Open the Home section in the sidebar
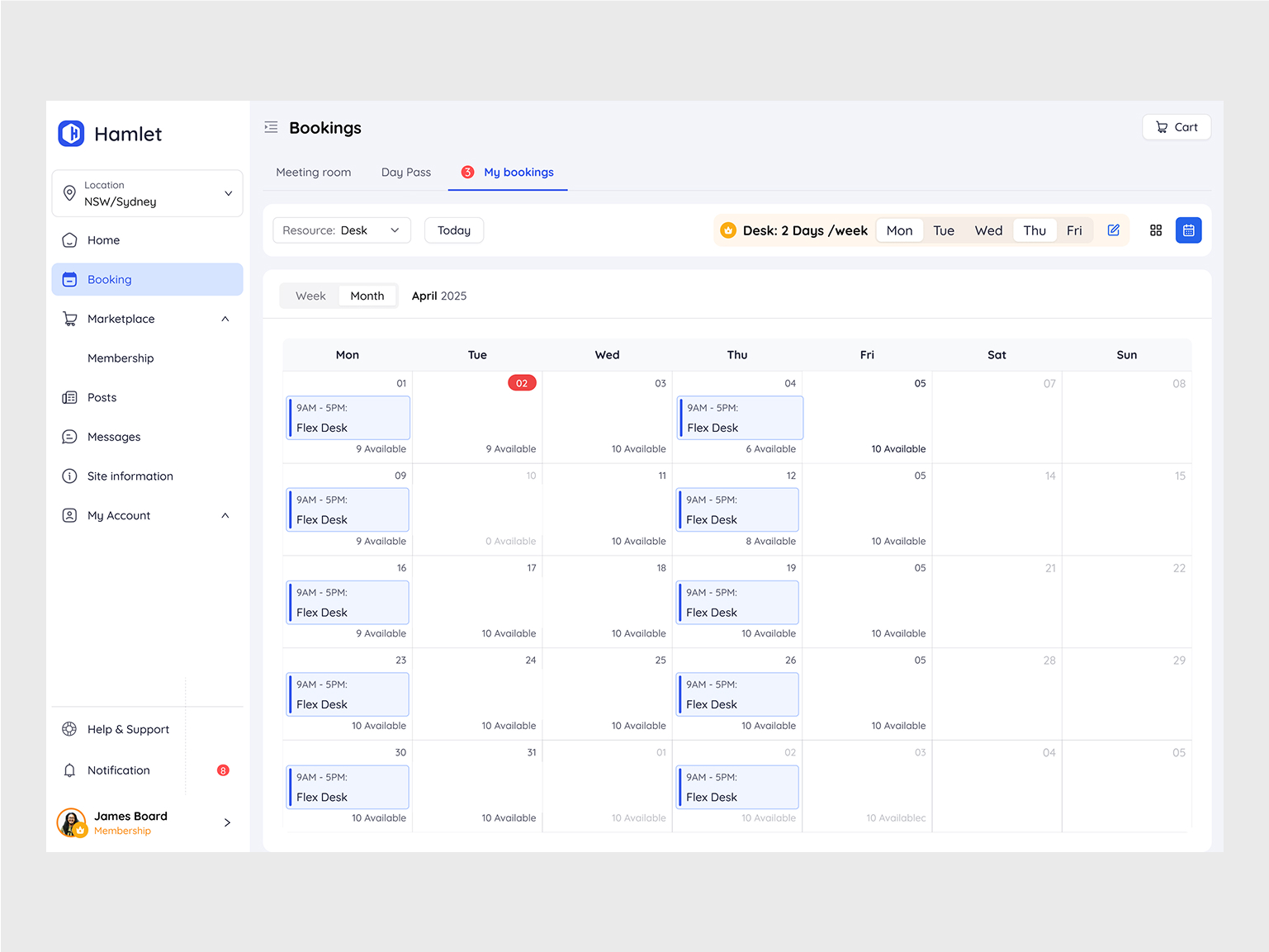This screenshot has width=1269, height=952. pyautogui.click(x=102, y=239)
